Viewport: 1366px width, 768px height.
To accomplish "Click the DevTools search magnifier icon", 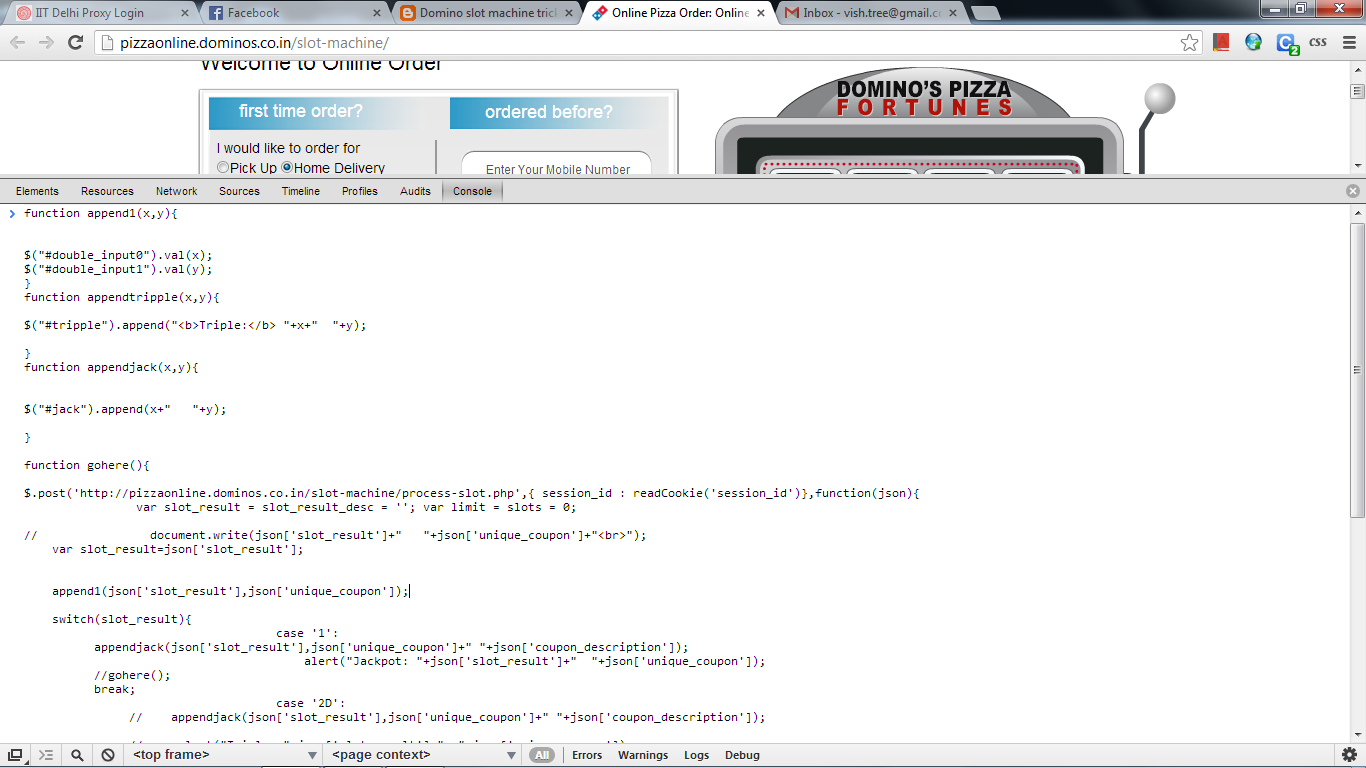I will [x=77, y=755].
